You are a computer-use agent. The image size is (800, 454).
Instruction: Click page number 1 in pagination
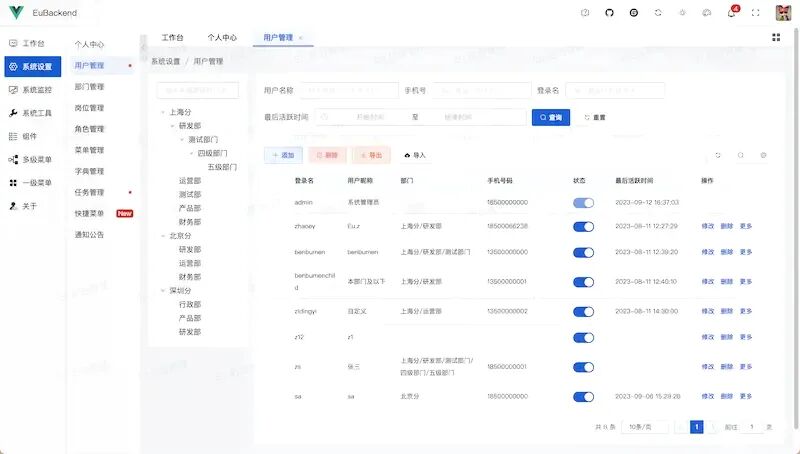pos(696,427)
